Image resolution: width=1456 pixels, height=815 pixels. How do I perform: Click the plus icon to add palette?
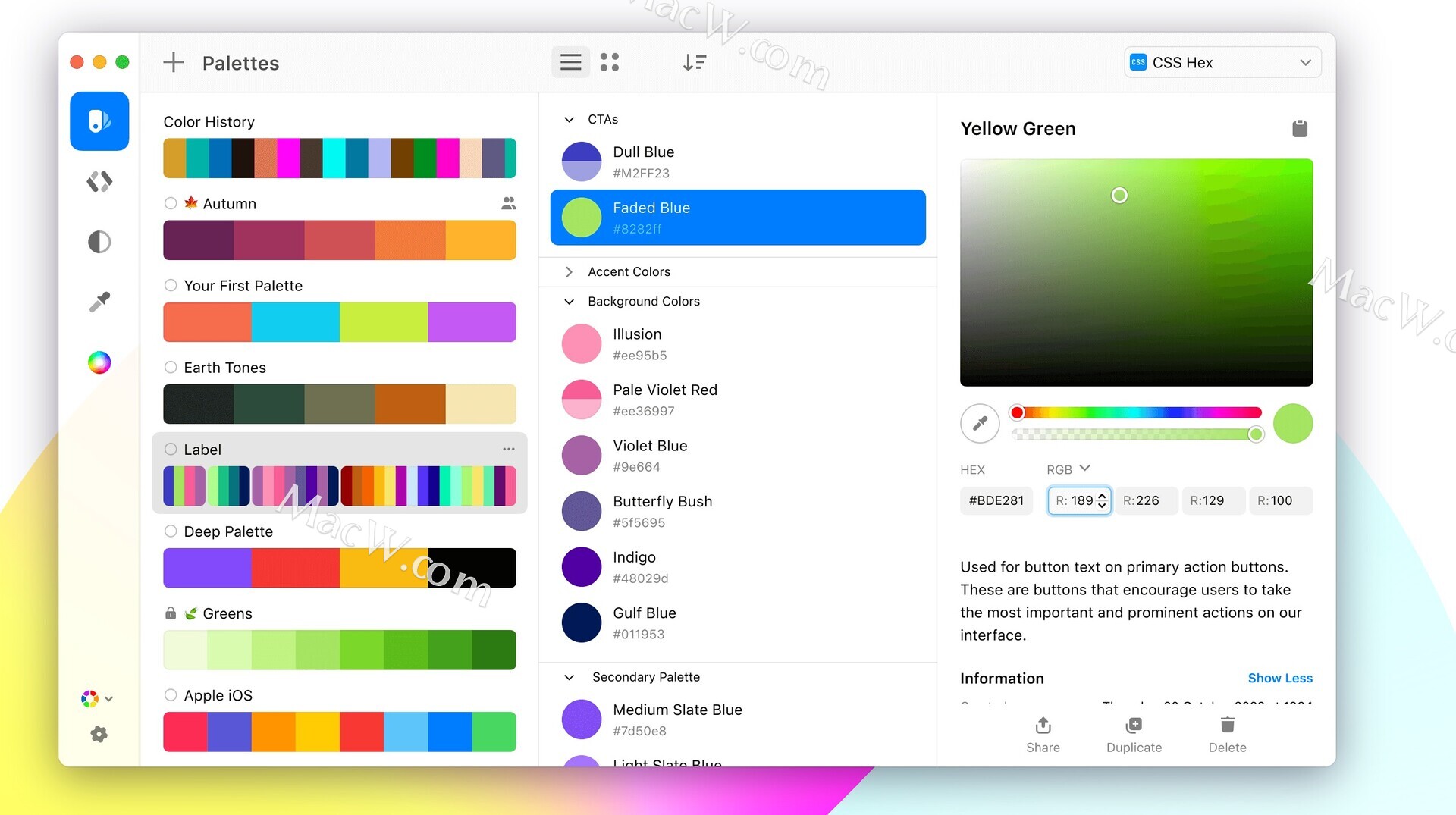point(174,62)
